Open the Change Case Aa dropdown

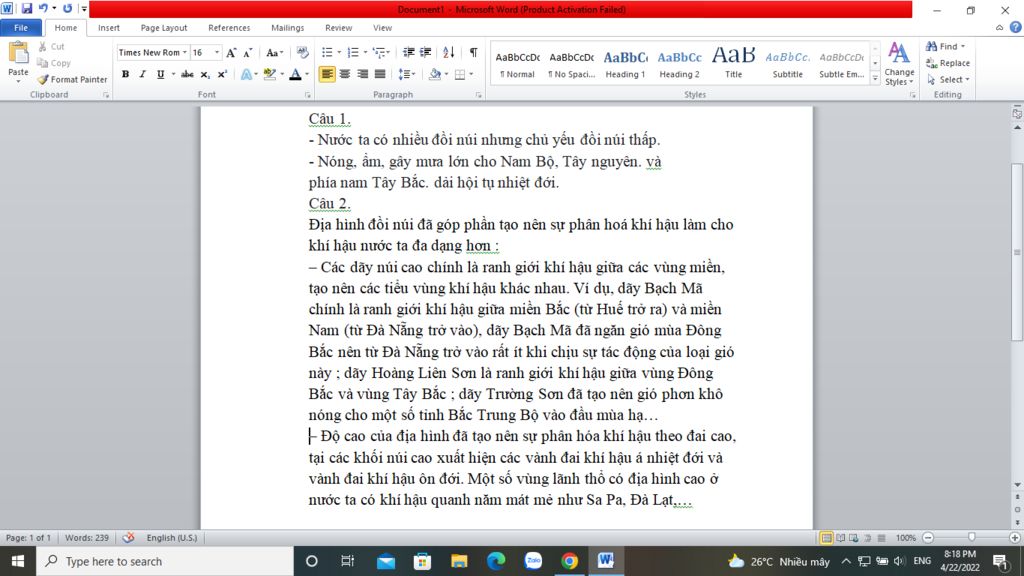coord(274,53)
